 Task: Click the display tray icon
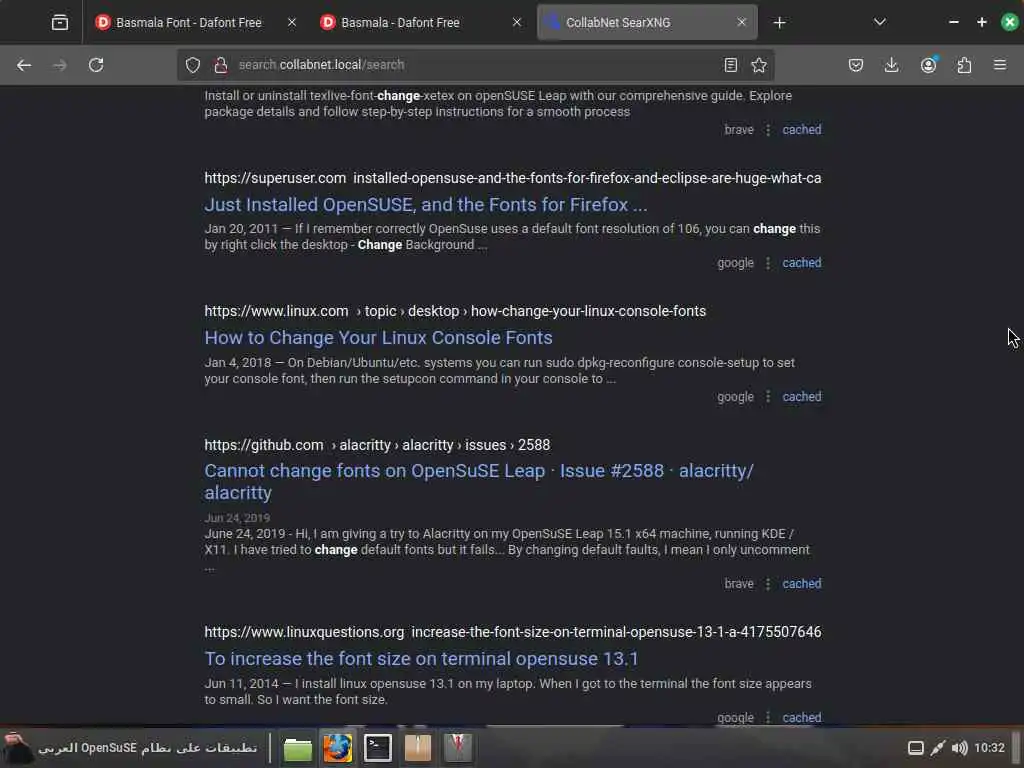(x=916, y=748)
